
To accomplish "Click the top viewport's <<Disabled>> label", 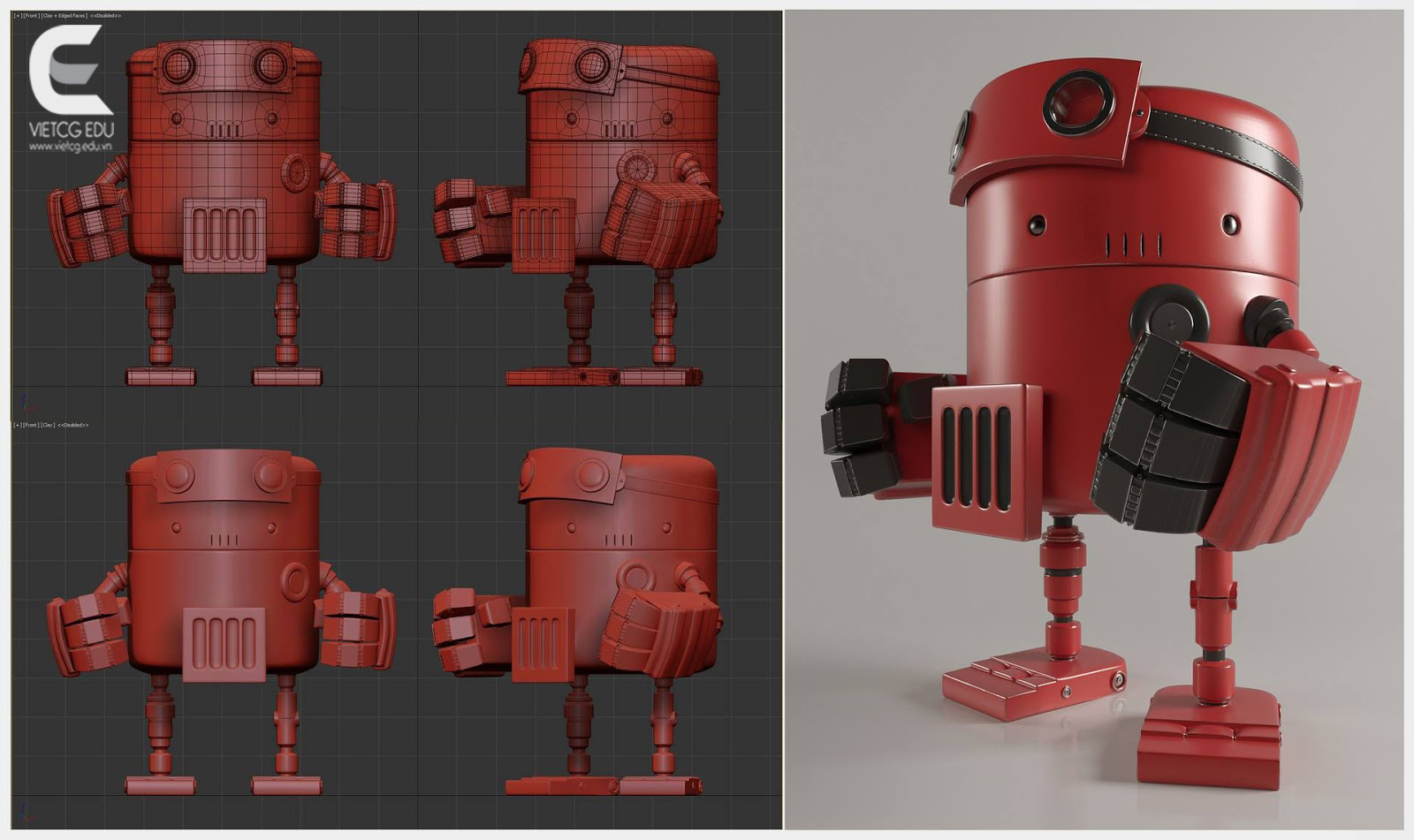I will pyautogui.click(x=106, y=16).
